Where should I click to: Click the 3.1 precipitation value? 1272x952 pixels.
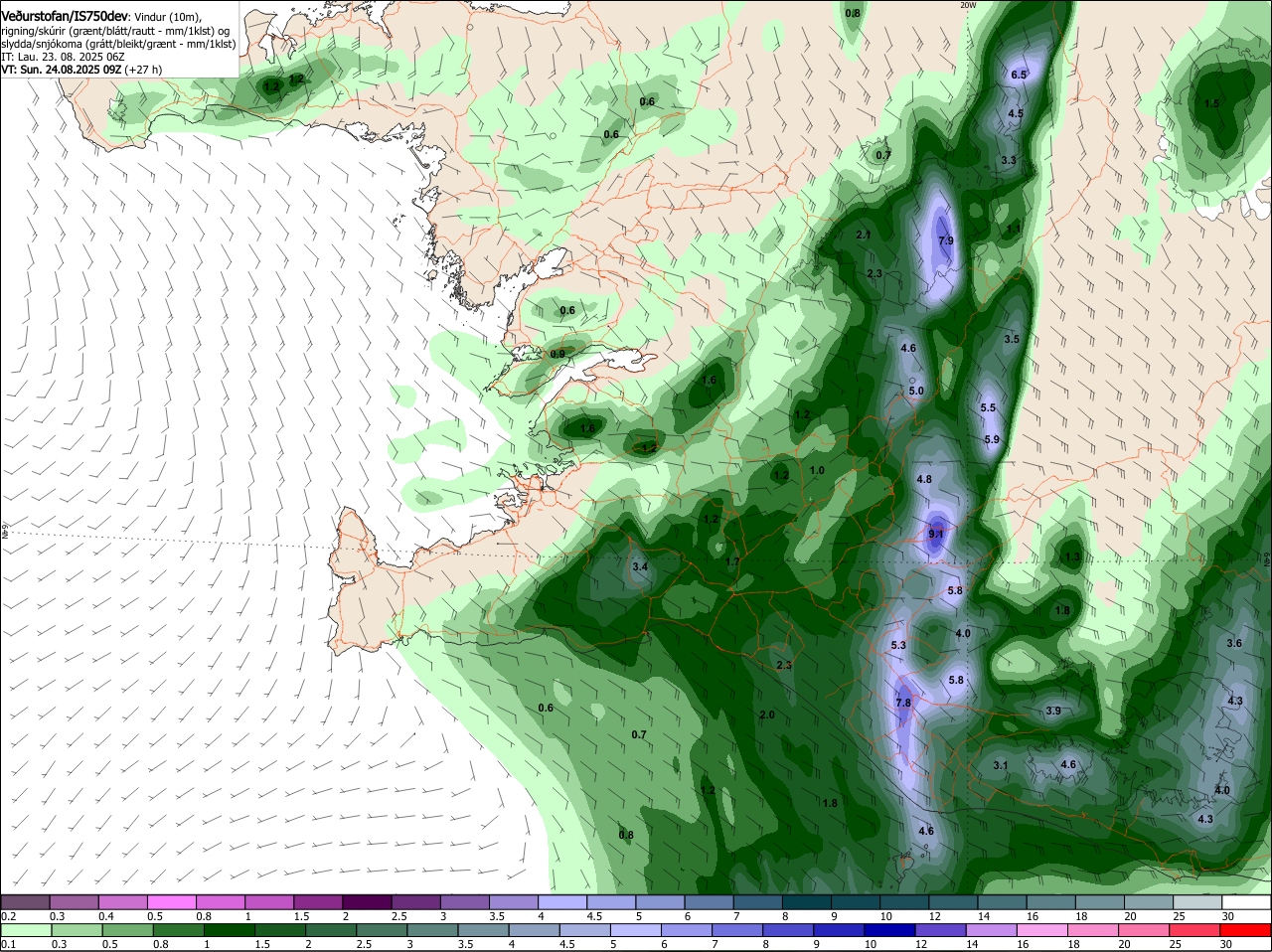1001,765
